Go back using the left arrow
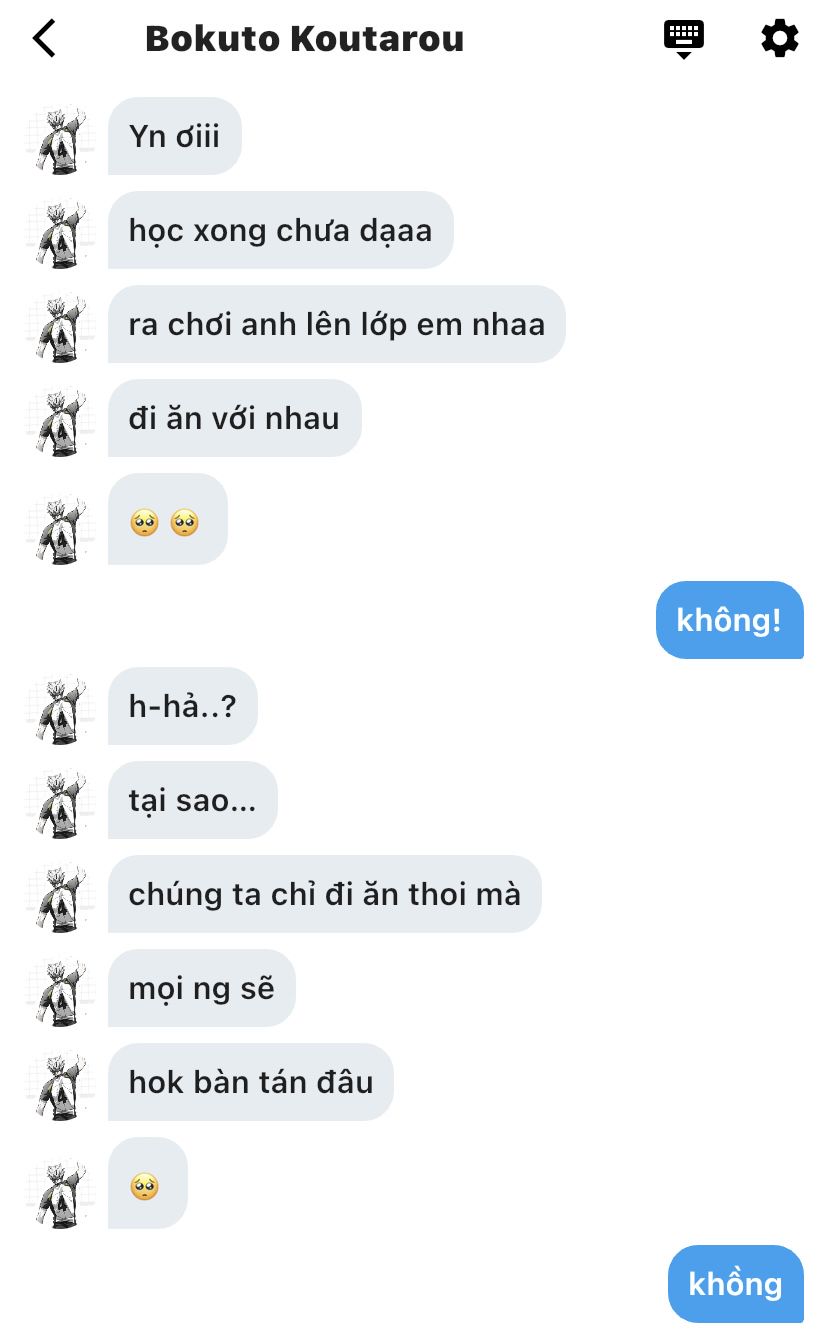 pyautogui.click(x=44, y=39)
